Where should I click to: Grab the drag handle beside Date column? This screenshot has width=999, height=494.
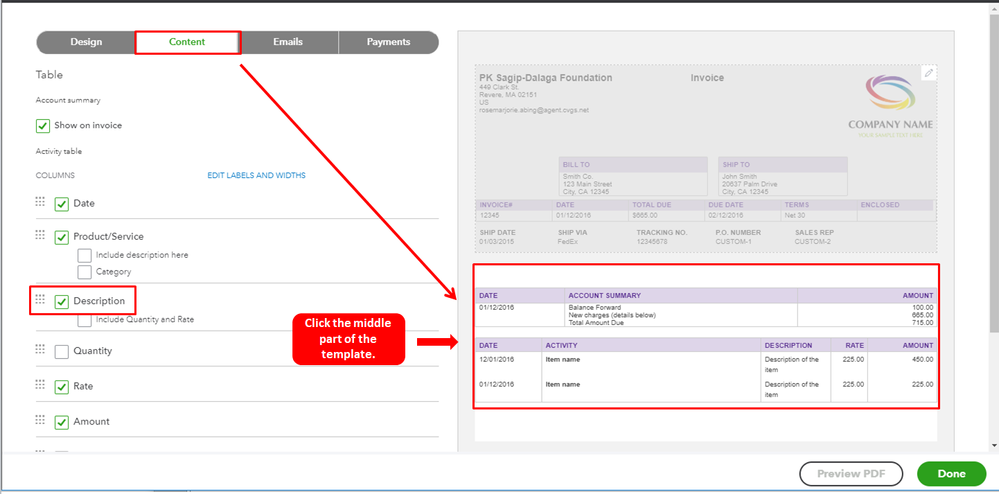pyautogui.click(x=40, y=201)
